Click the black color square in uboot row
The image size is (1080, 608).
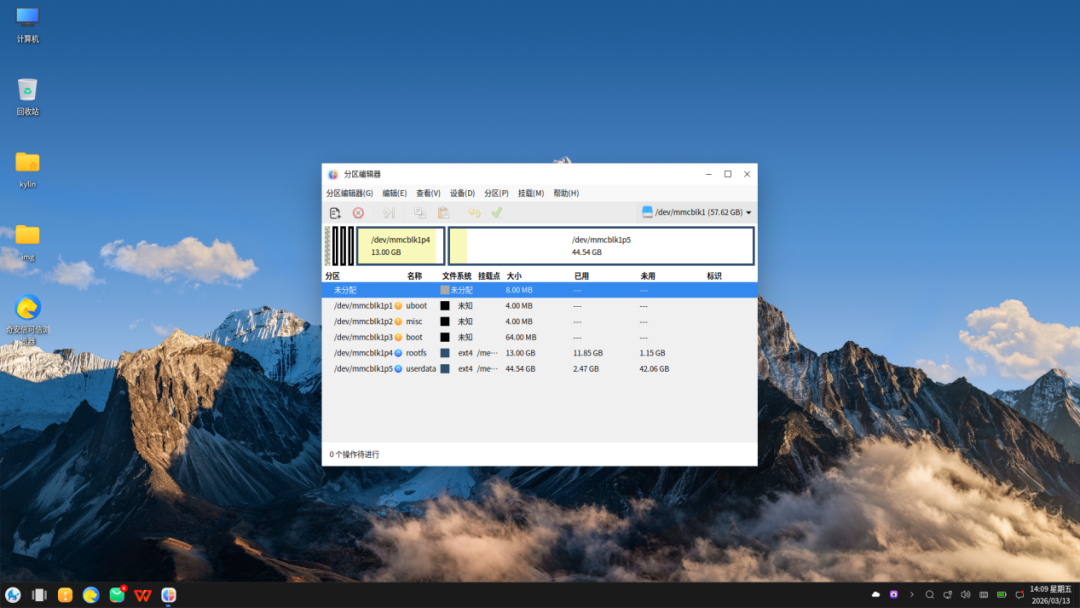[x=445, y=306]
